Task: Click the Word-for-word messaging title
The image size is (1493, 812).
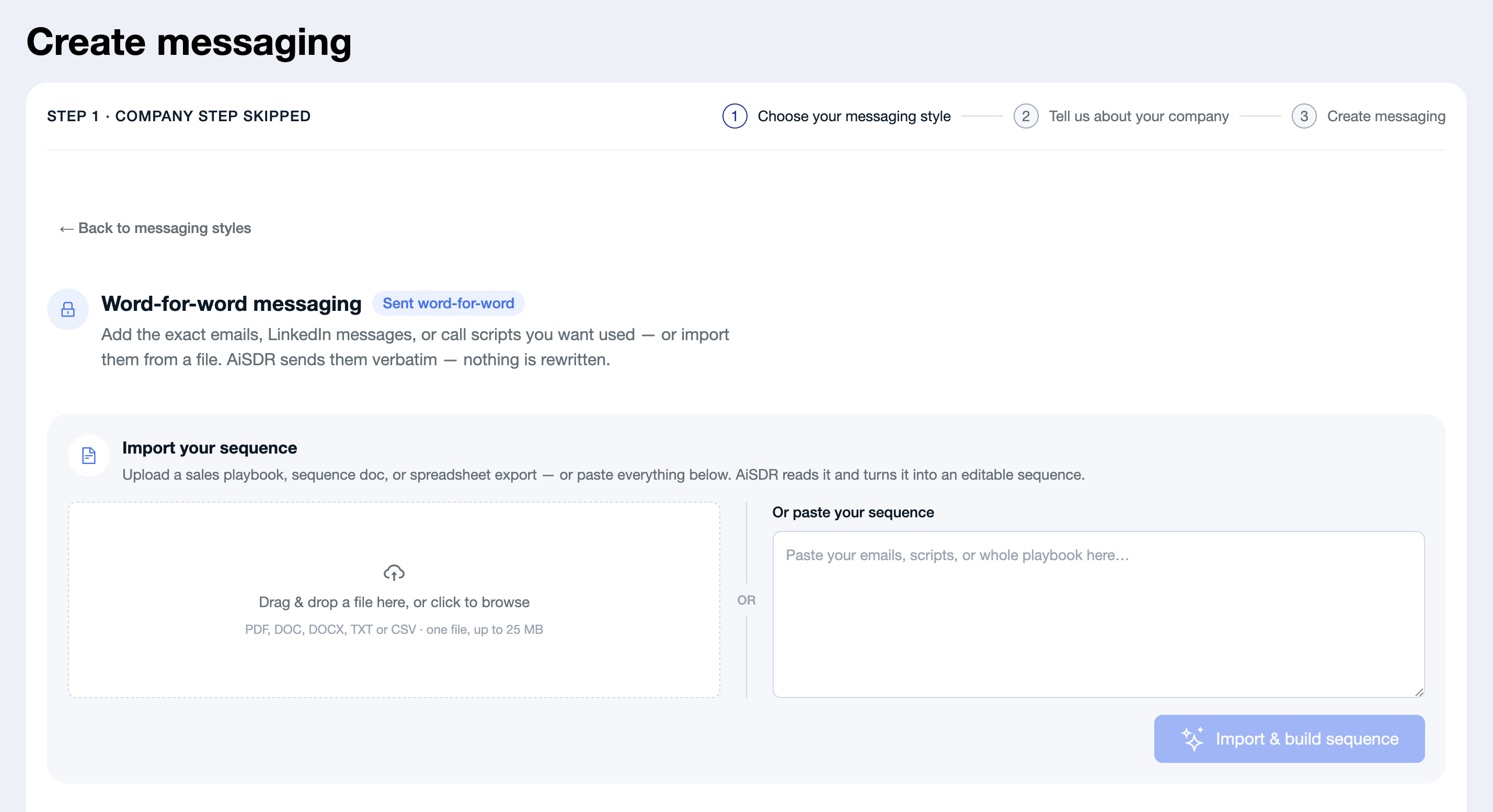Action: coord(231,304)
